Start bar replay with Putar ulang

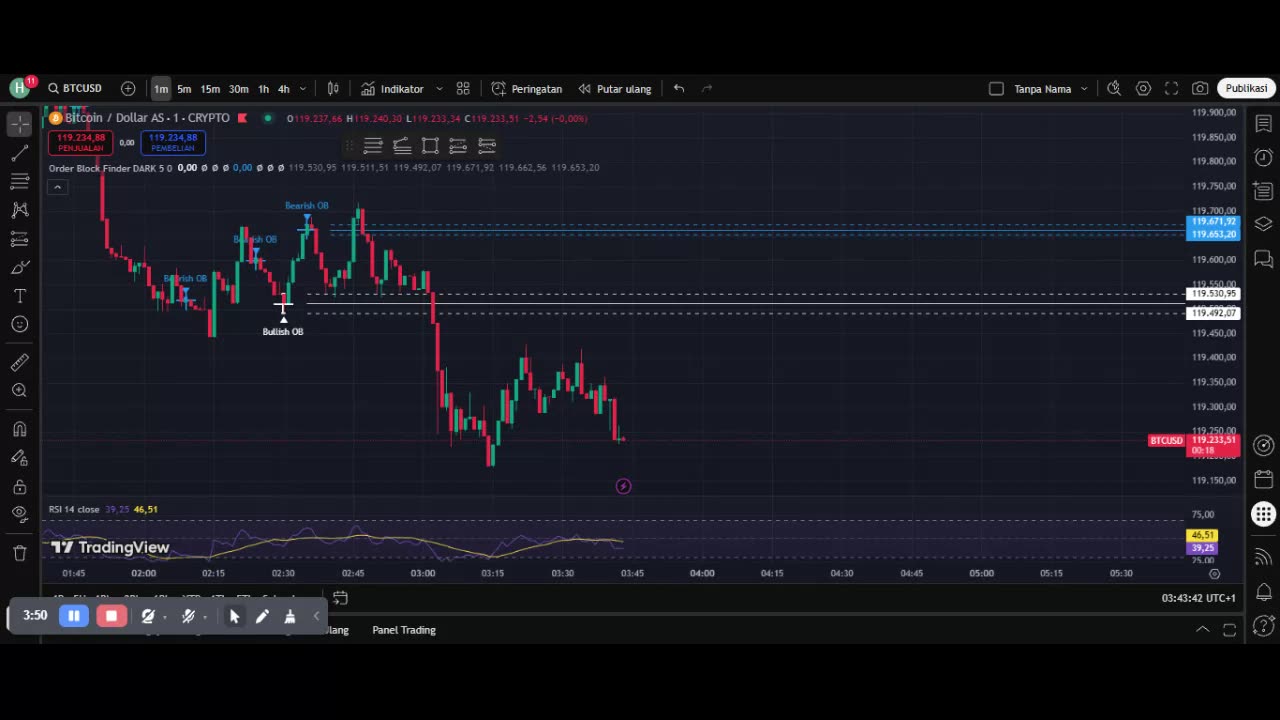tap(615, 89)
